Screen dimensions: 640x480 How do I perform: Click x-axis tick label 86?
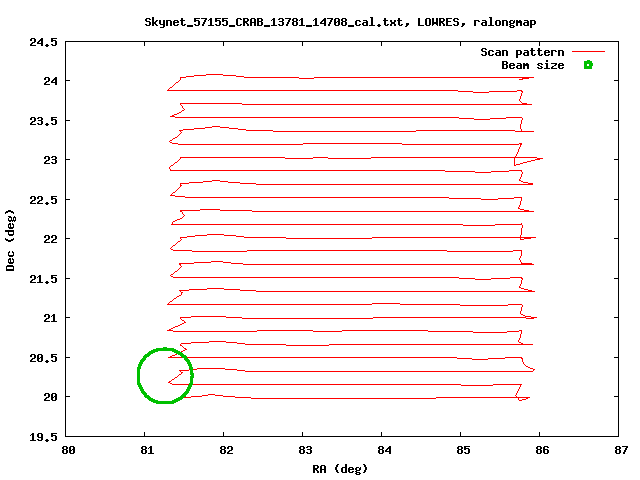pos(542,450)
